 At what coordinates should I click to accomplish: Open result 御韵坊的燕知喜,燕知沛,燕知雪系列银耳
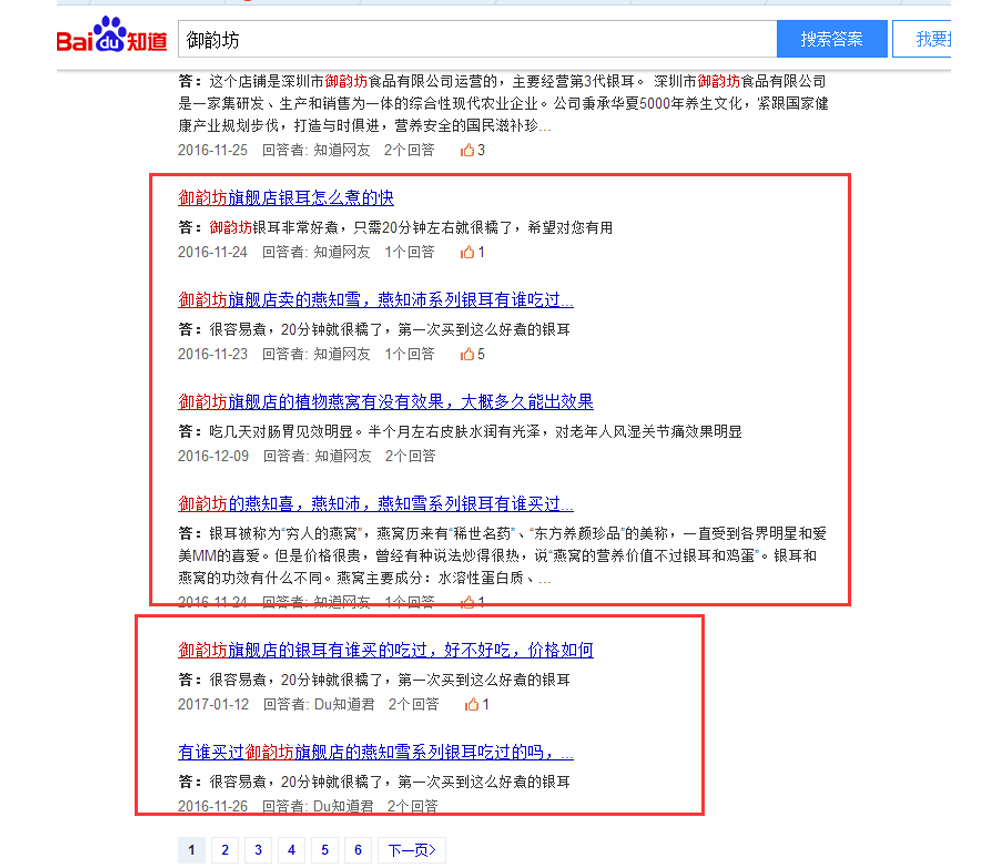coord(376,504)
